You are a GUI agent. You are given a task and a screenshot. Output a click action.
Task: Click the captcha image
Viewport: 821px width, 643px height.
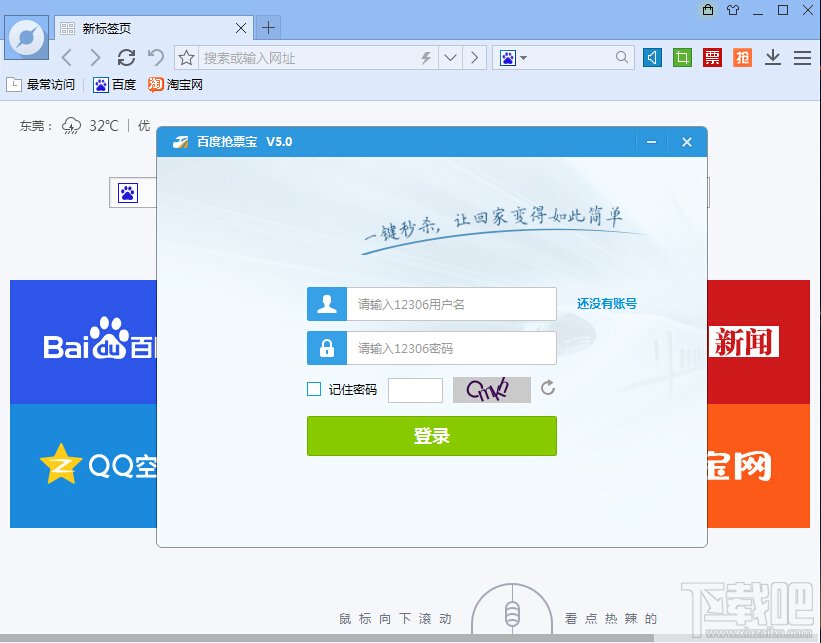[492, 390]
